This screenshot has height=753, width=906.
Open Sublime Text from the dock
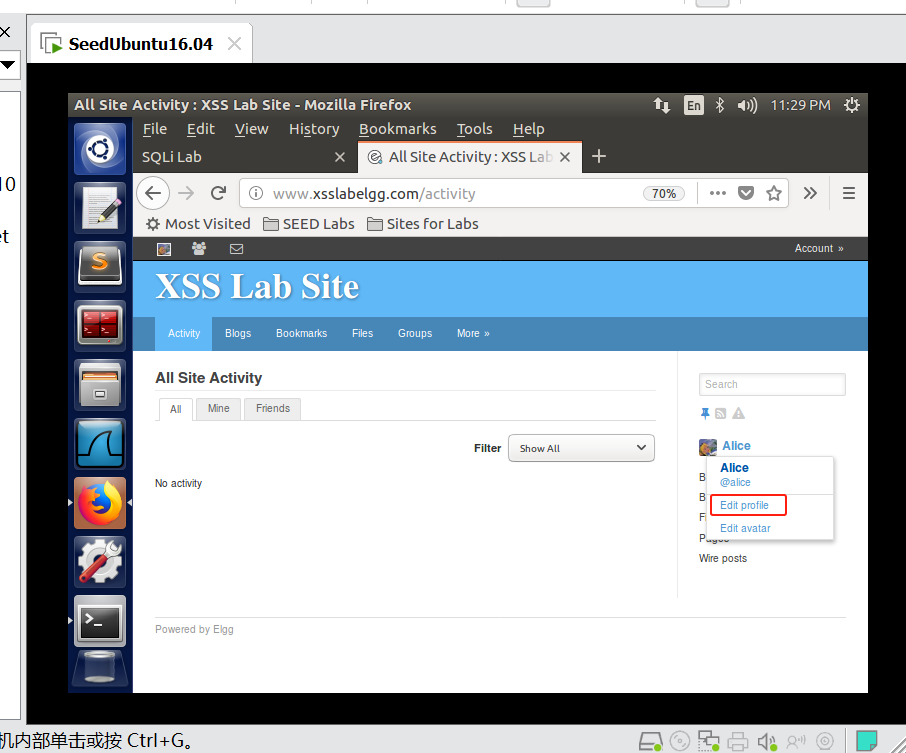tap(100, 266)
